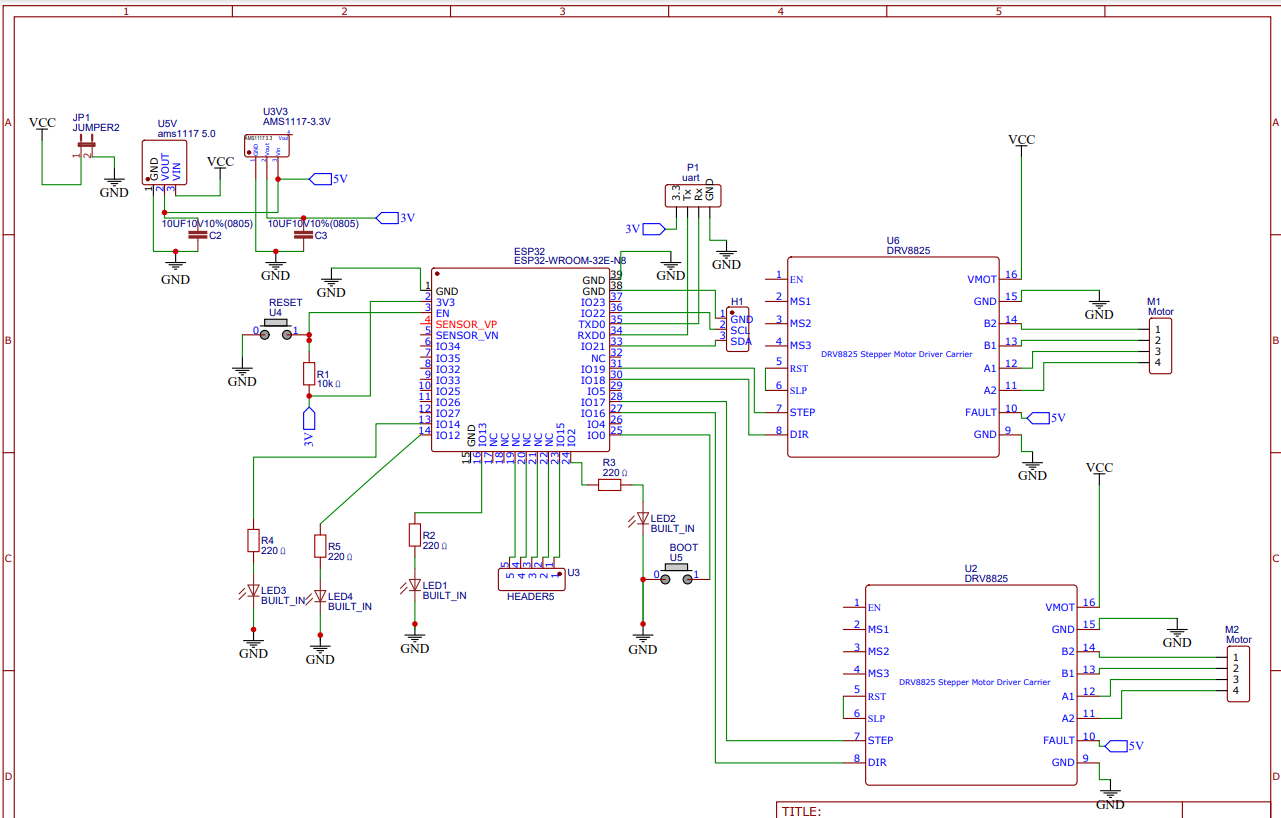This screenshot has width=1281, height=818.
Task: Click the SLP pin label on U2
Action: coord(876,718)
